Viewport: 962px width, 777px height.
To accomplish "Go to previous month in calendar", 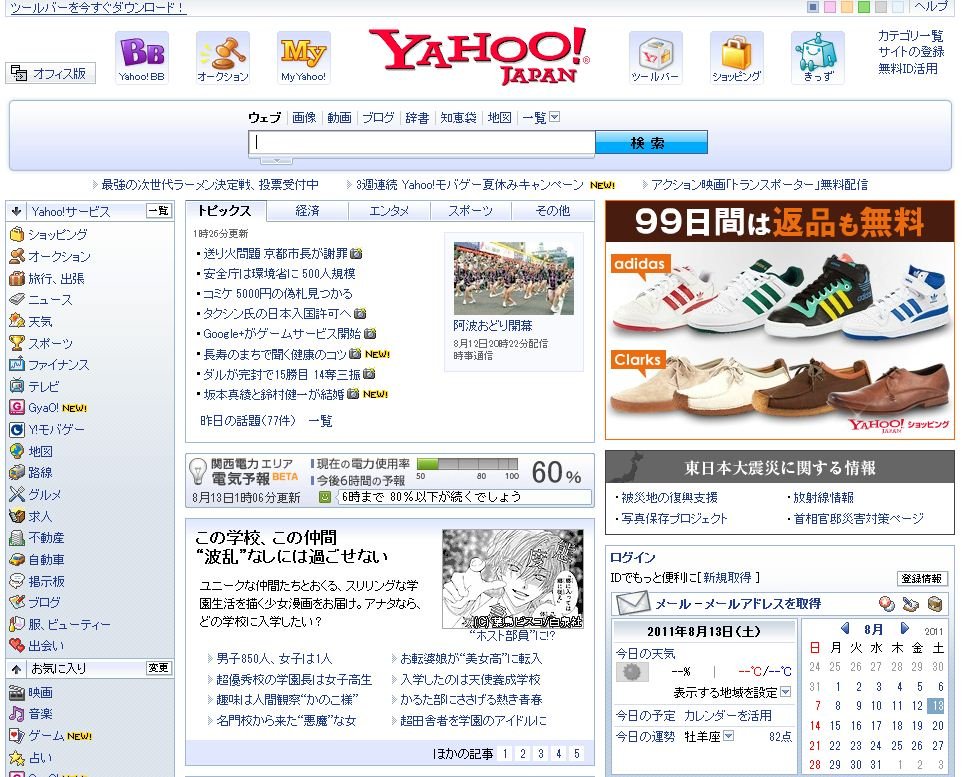I will point(845,628).
